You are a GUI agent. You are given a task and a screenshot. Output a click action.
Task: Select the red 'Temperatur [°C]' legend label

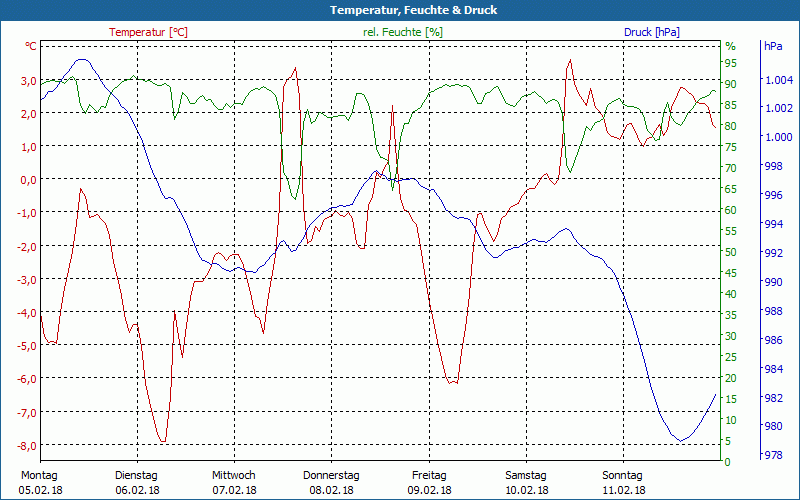click(x=148, y=32)
